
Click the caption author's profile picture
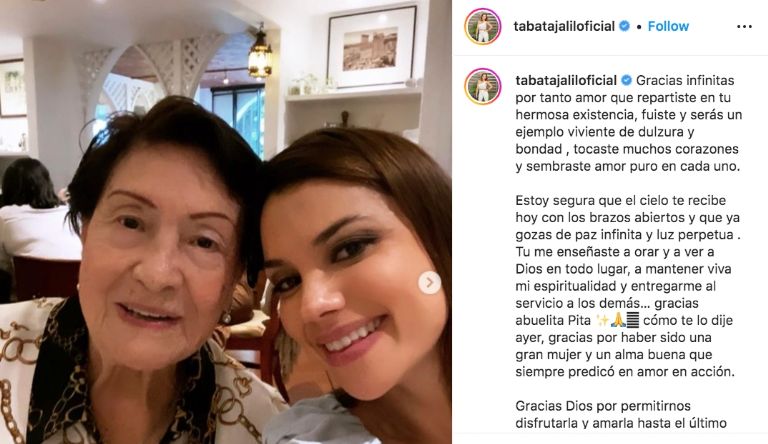483,87
